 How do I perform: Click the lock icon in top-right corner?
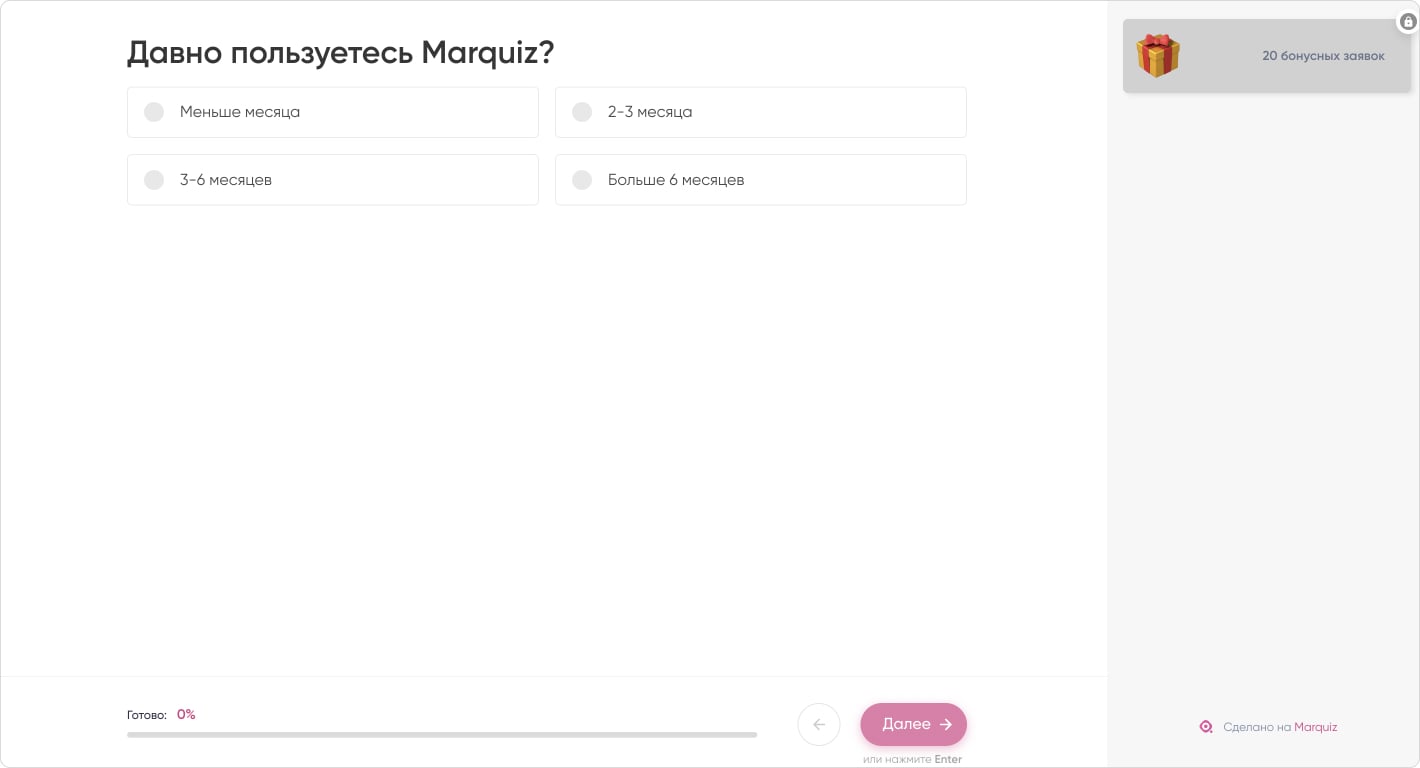[x=1408, y=22]
